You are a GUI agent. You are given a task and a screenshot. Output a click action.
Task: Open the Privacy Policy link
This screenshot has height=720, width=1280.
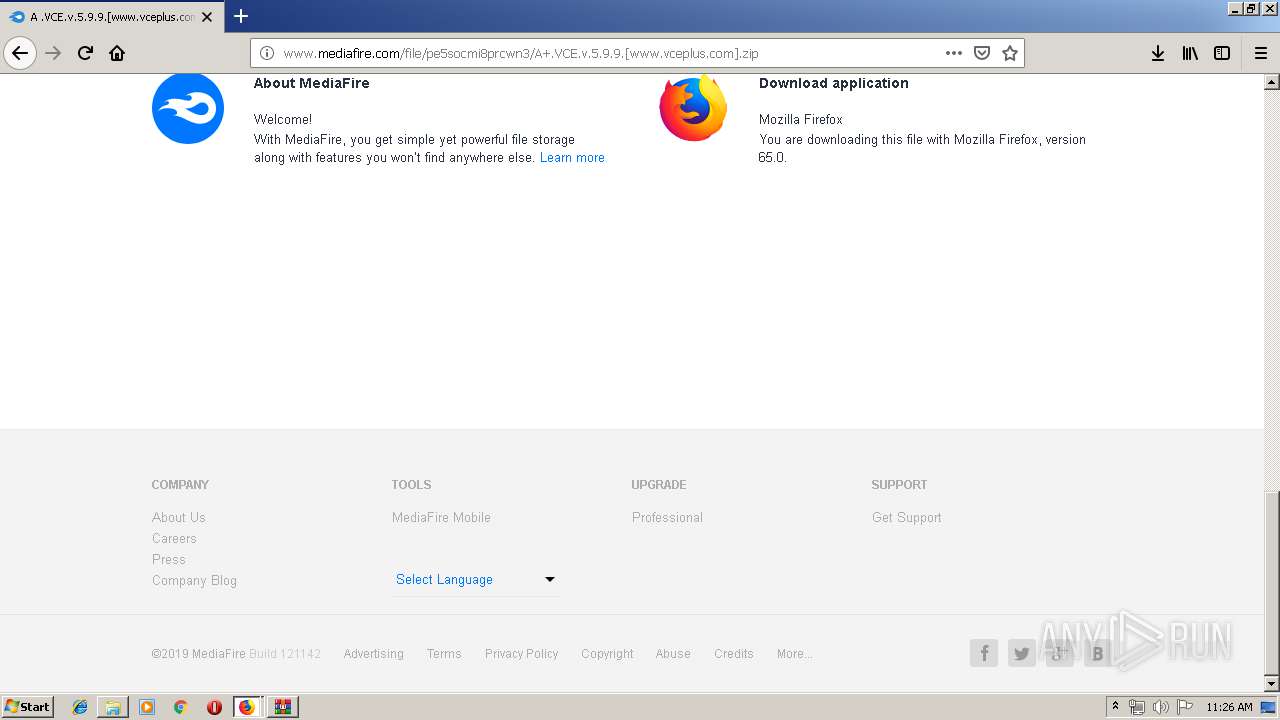coord(522,654)
